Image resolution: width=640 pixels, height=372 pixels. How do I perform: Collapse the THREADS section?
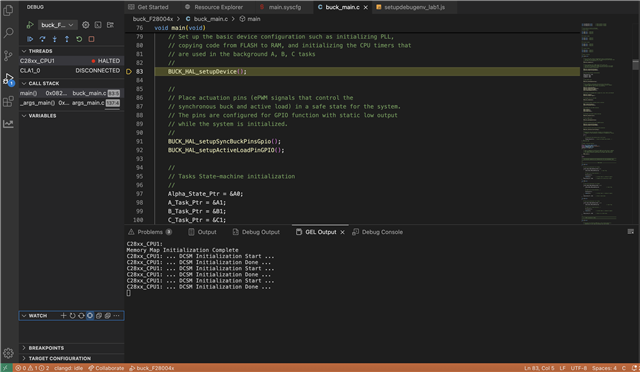pos(71,51)
